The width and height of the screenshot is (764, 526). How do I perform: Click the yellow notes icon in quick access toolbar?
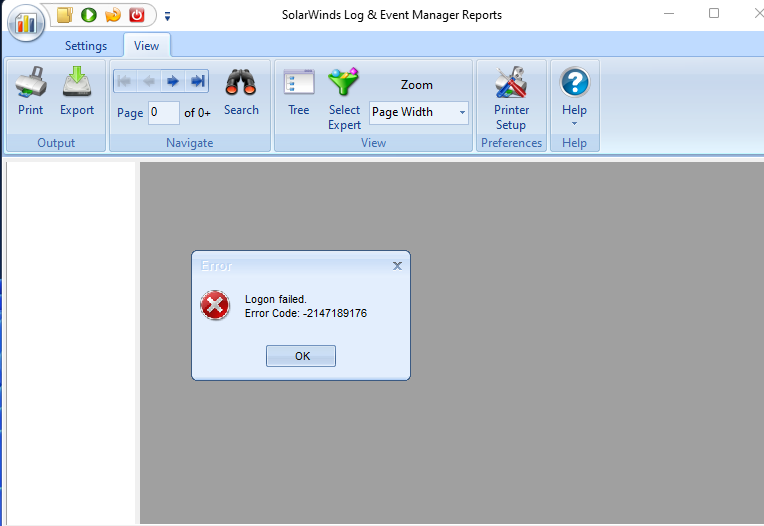(65, 15)
